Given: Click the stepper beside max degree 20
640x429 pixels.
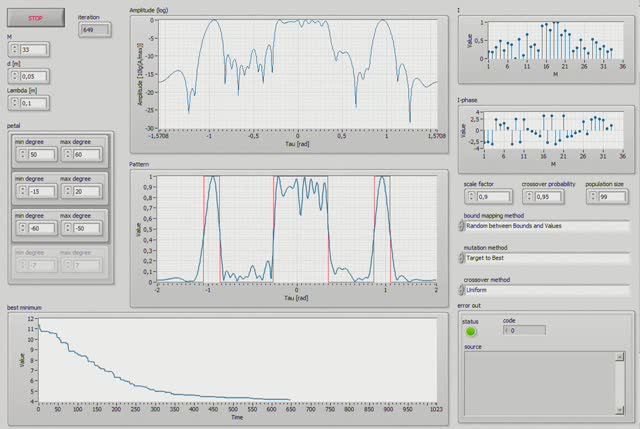Looking at the screenshot, I should click(x=67, y=191).
